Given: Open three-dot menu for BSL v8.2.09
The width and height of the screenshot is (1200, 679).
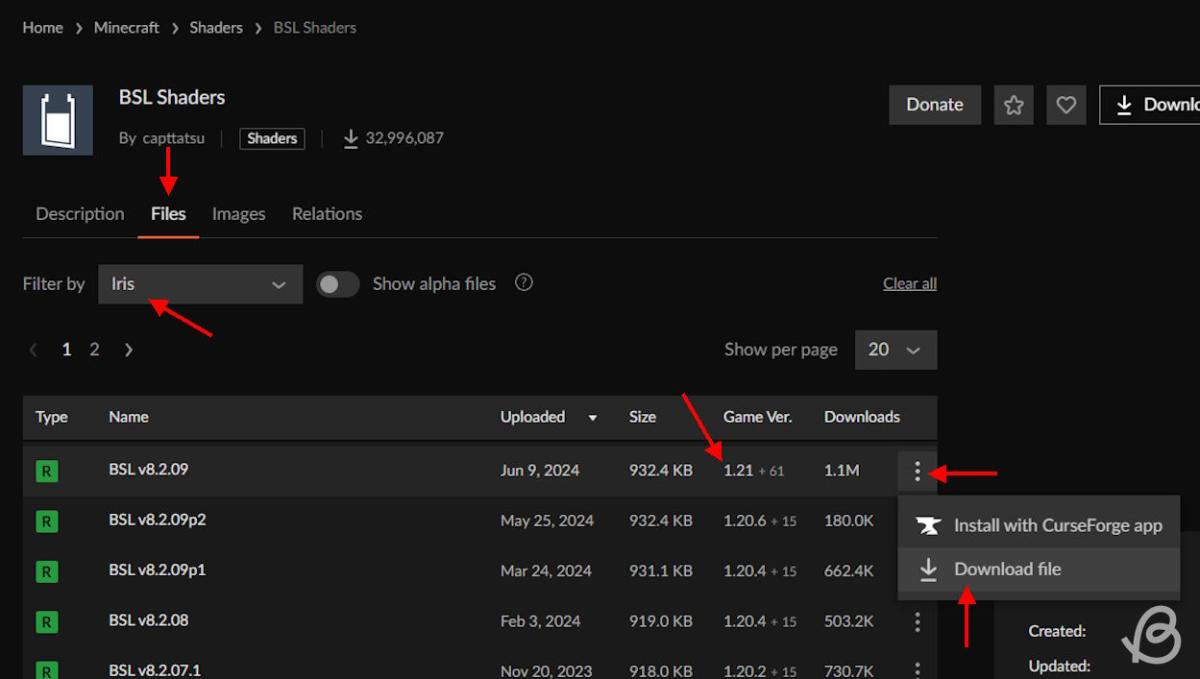Looking at the screenshot, I should point(917,471).
